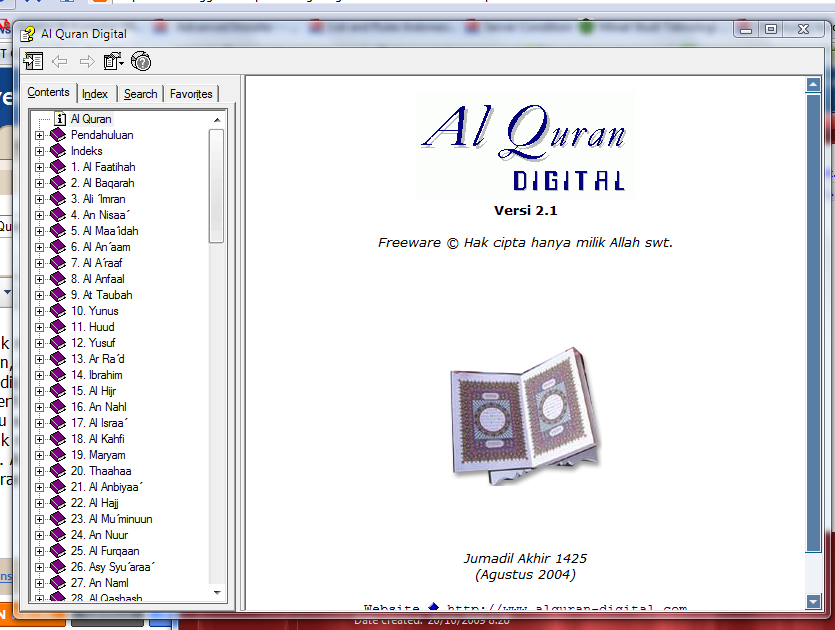Click the book icon of 4. An Nisaa'

58,215
